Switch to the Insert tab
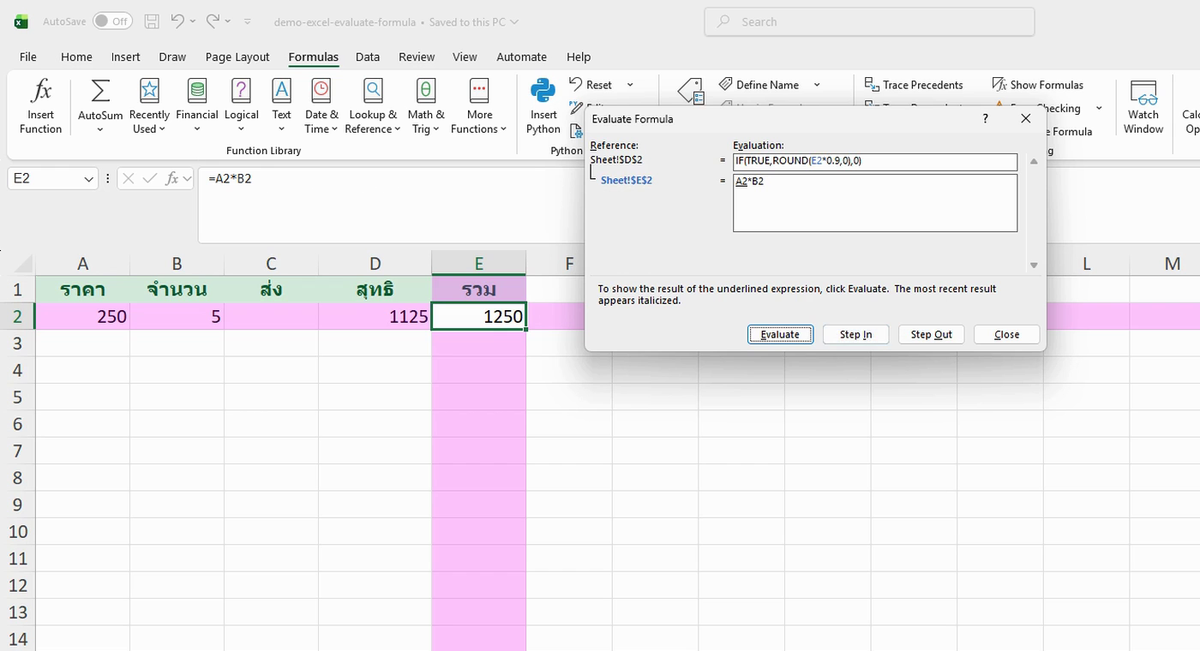 pos(125,57)
